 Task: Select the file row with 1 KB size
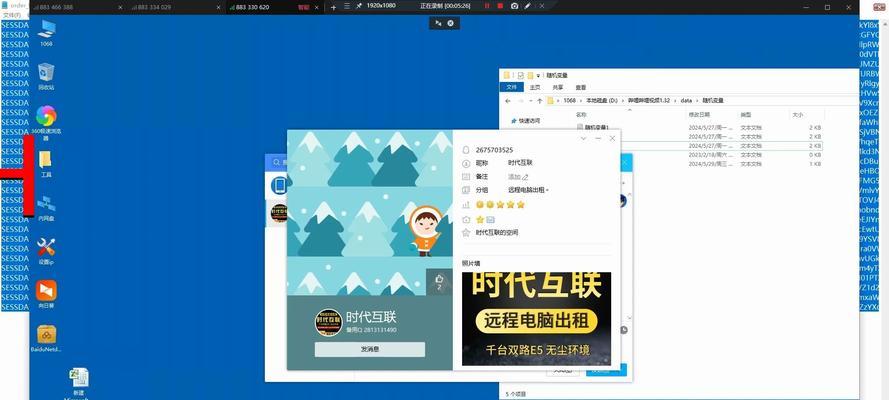coord(721,164)
